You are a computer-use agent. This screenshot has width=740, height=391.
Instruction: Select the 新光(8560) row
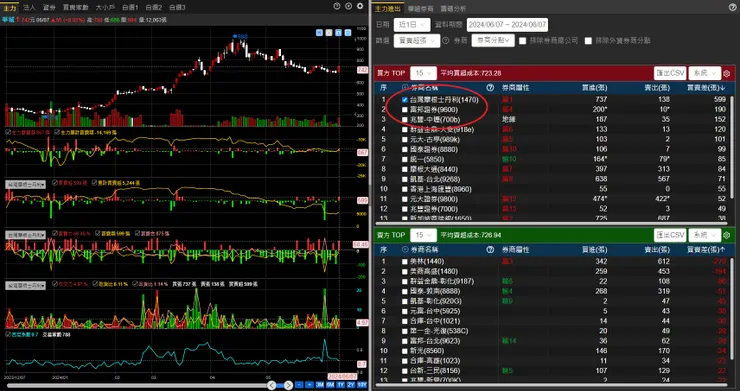pos(552,351)
